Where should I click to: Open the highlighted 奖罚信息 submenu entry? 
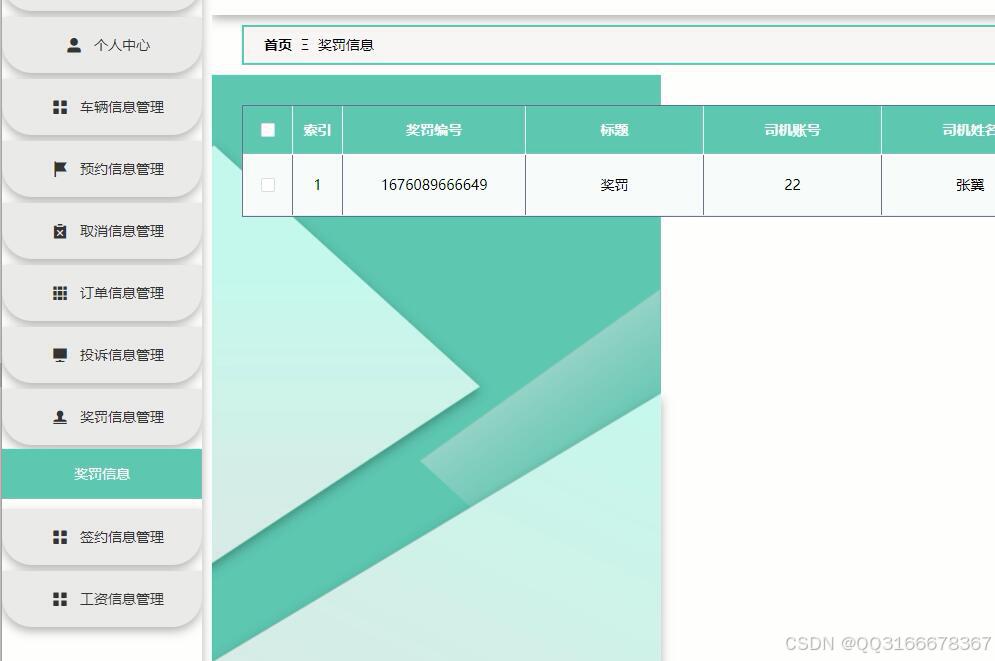[x=102, y=475]
